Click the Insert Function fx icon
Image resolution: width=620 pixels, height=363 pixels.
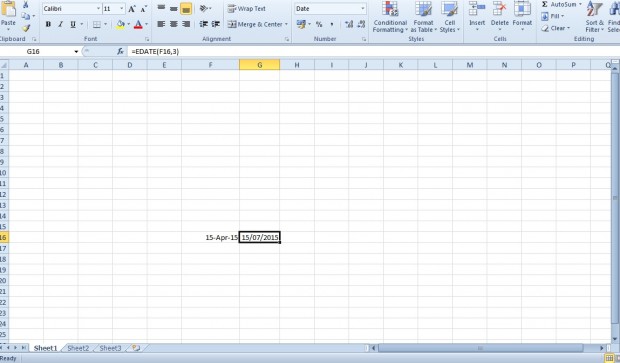(120, 51)
